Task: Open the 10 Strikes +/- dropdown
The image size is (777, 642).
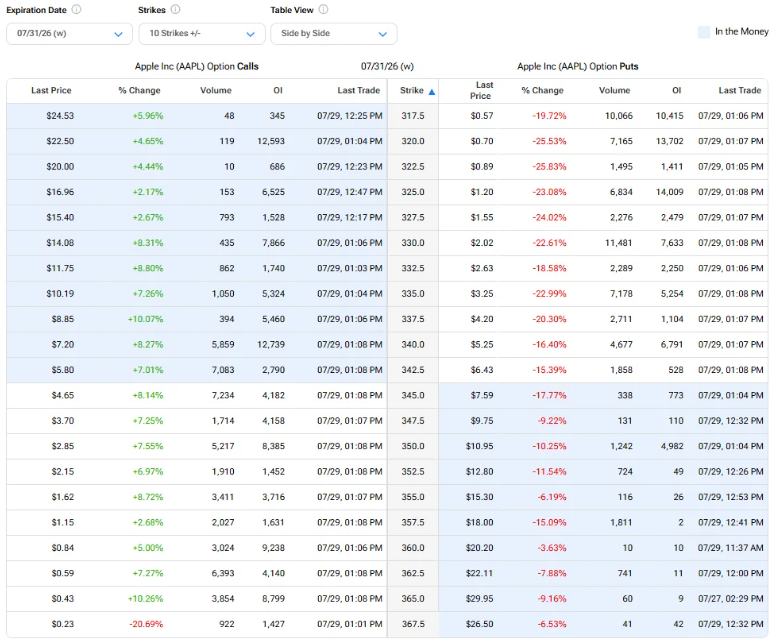Action: [x=202, y=34]
